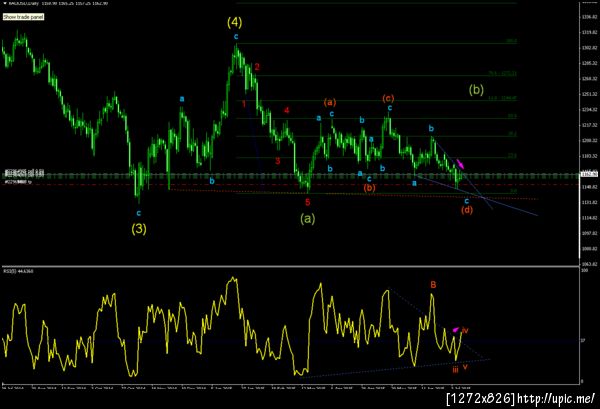Select the yellow (3) wave label
This screenshot has width=600, height=409.
(139, 229)
